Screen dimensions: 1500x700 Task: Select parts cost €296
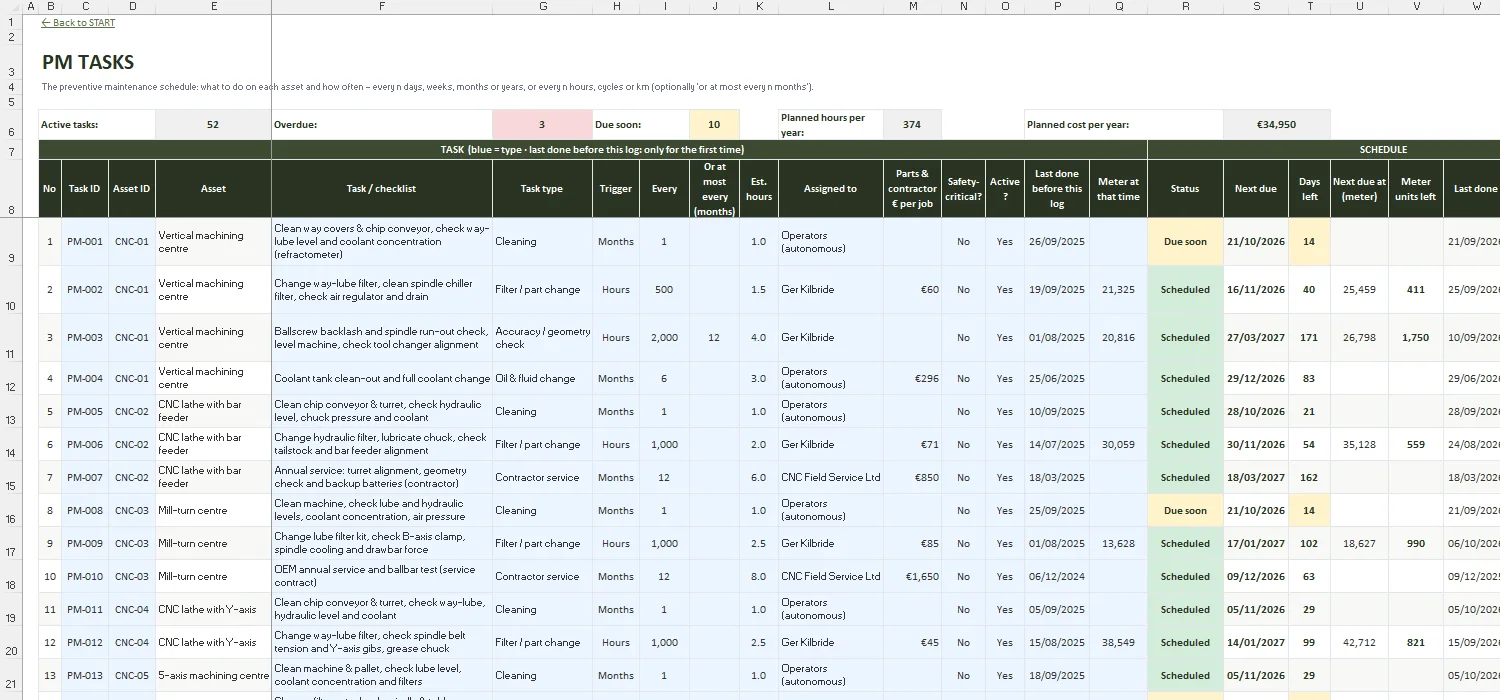point(912,379)
